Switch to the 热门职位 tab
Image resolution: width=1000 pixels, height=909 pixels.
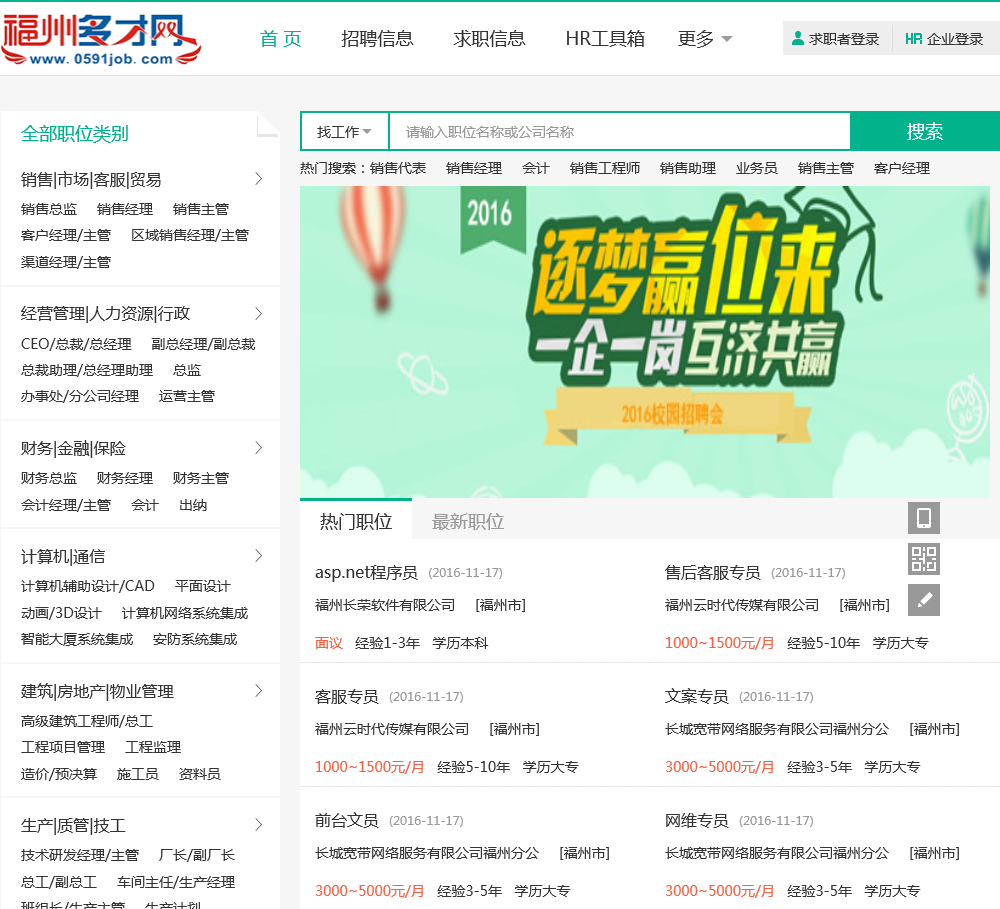(x=356, y=521)
